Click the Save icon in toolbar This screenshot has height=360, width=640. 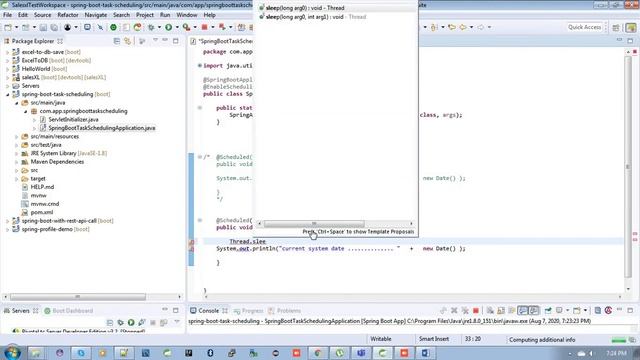pyautogui.click(x=43, y=27)
